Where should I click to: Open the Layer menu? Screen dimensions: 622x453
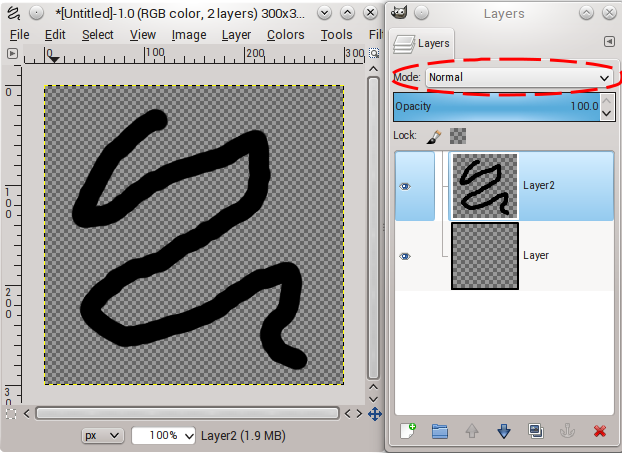click(x=236, y=35)
